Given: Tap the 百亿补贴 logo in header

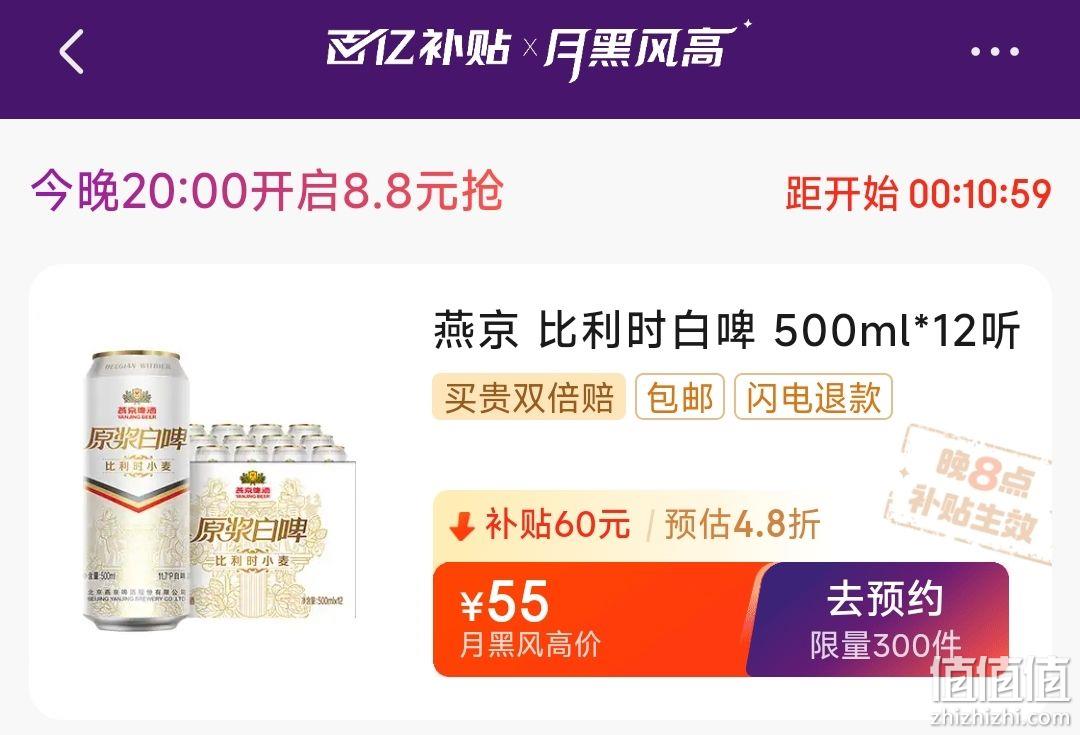Looking at the screenshot, I should [419, 48].
